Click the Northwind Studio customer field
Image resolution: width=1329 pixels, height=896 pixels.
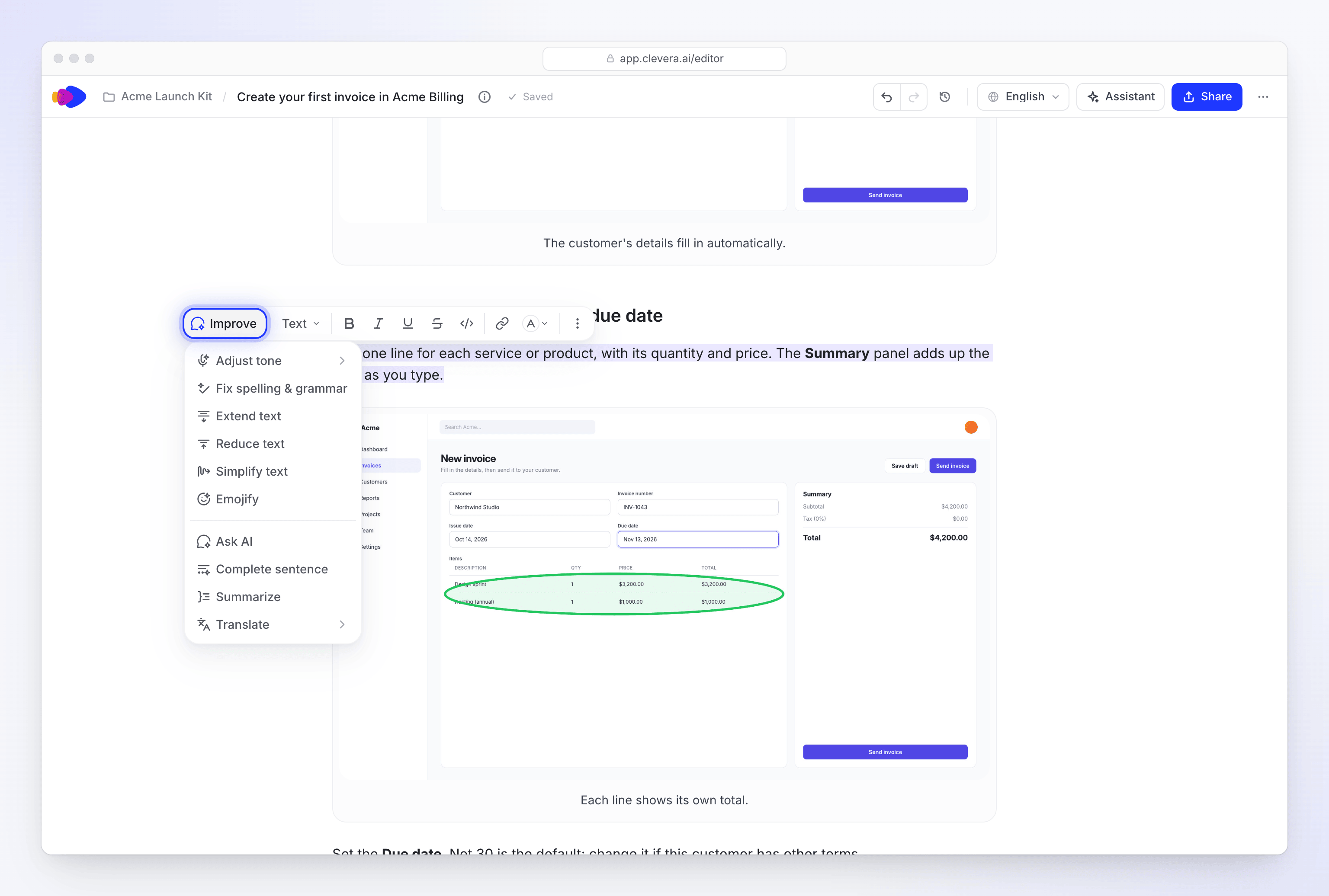tap(530, 507)
